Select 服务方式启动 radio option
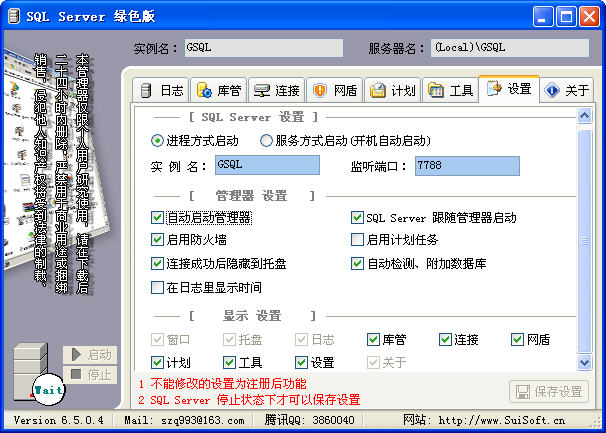This screenshot has height=433, width=606. click(267, 141)
